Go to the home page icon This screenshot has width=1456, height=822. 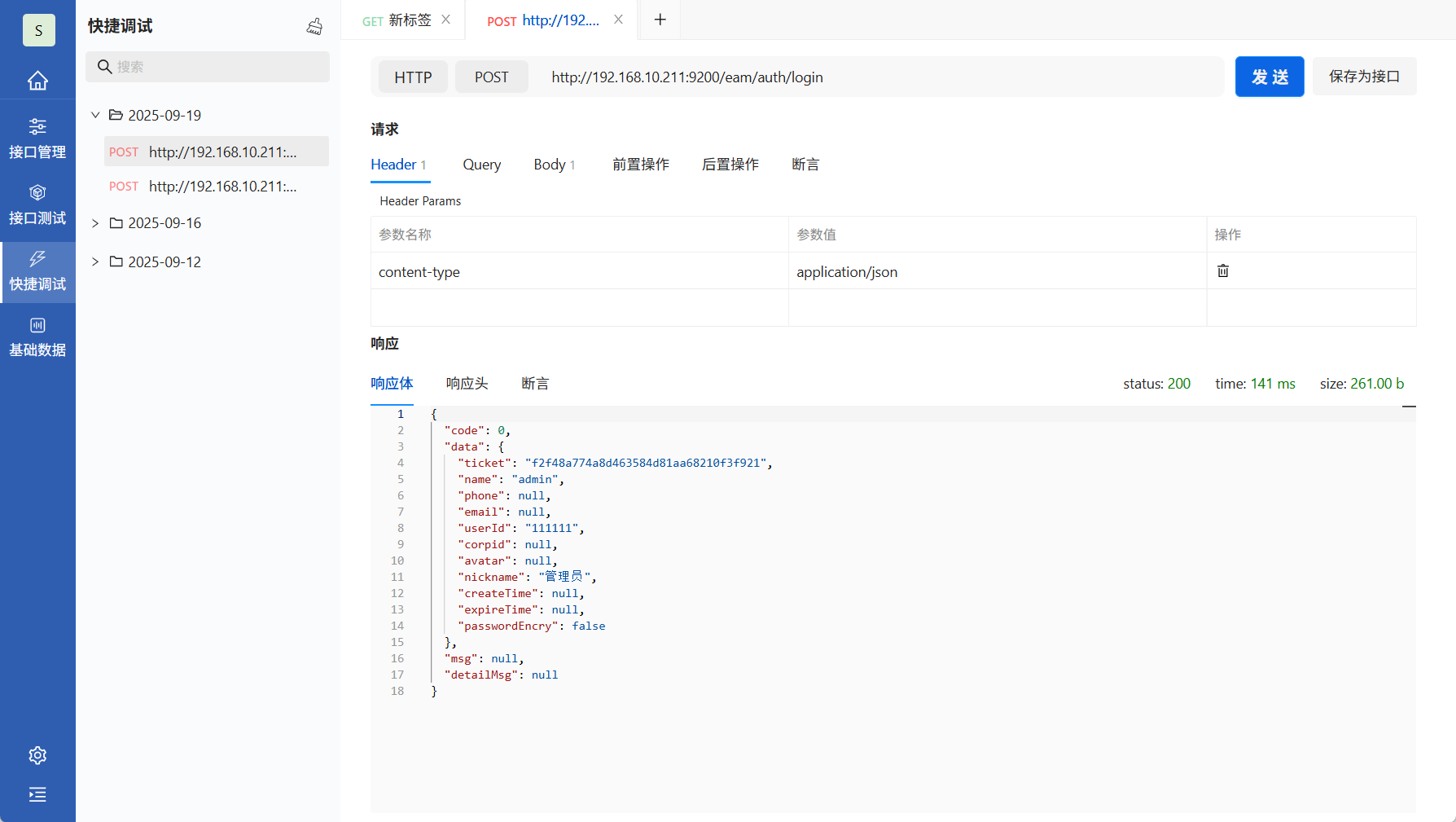point(37,81)
